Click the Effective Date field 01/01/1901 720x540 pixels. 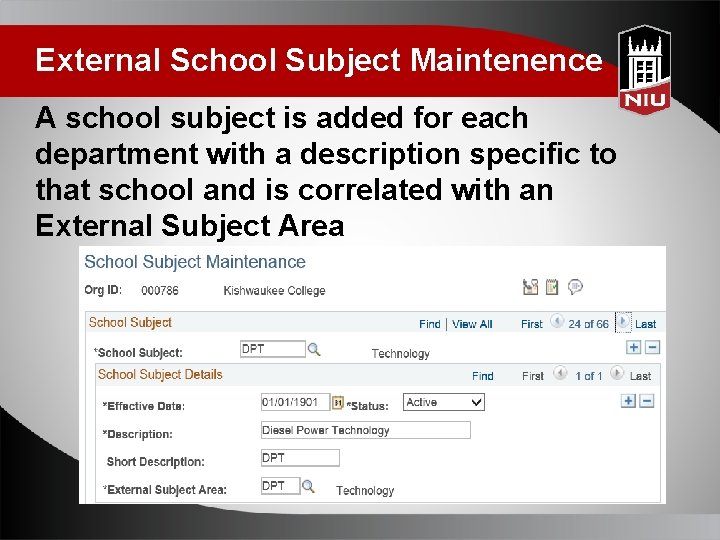(295, 402)
